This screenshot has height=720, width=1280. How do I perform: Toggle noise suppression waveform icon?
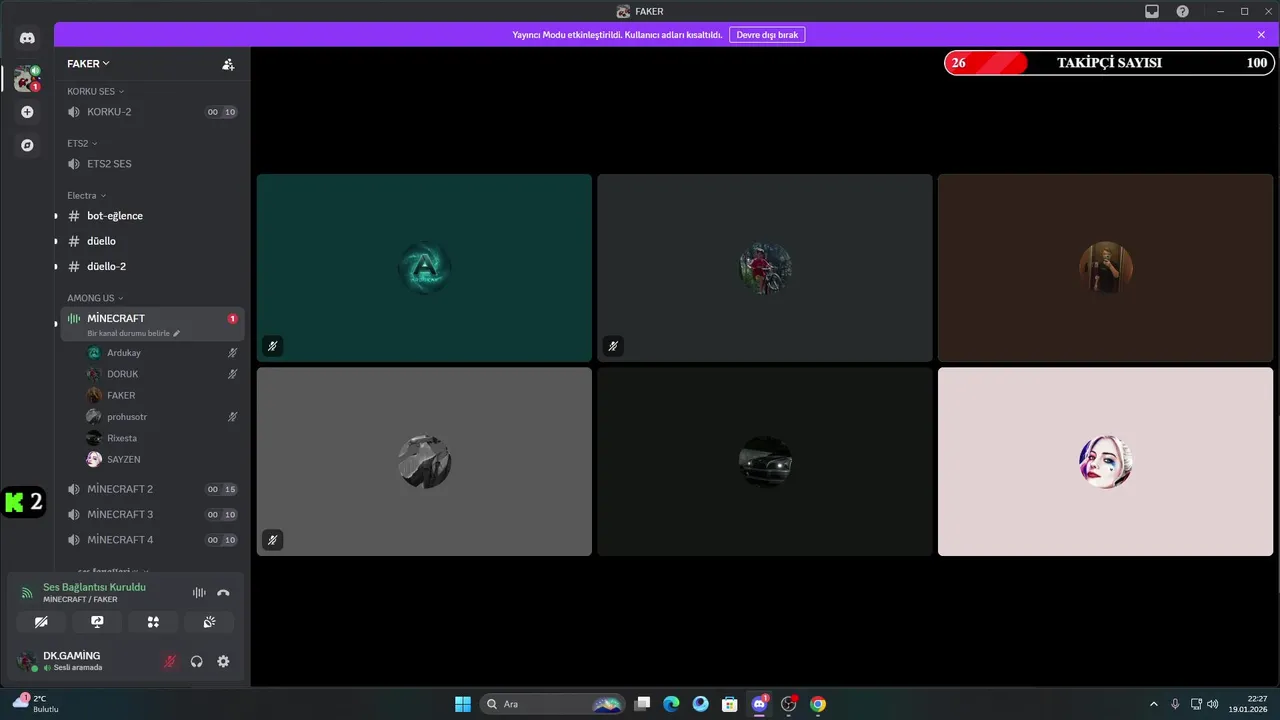pos(199,593)
